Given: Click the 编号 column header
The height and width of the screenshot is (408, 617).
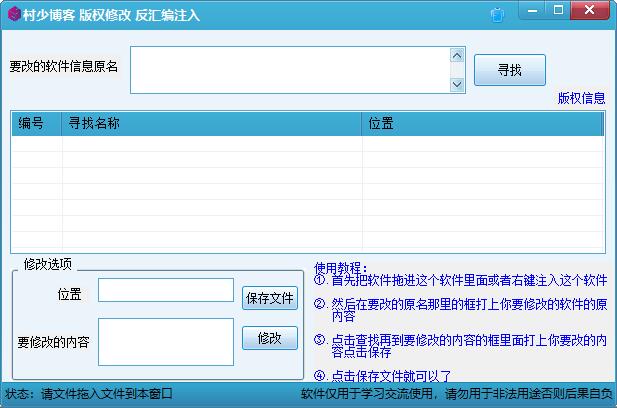Looking at the screenshot, I should 32,123.
